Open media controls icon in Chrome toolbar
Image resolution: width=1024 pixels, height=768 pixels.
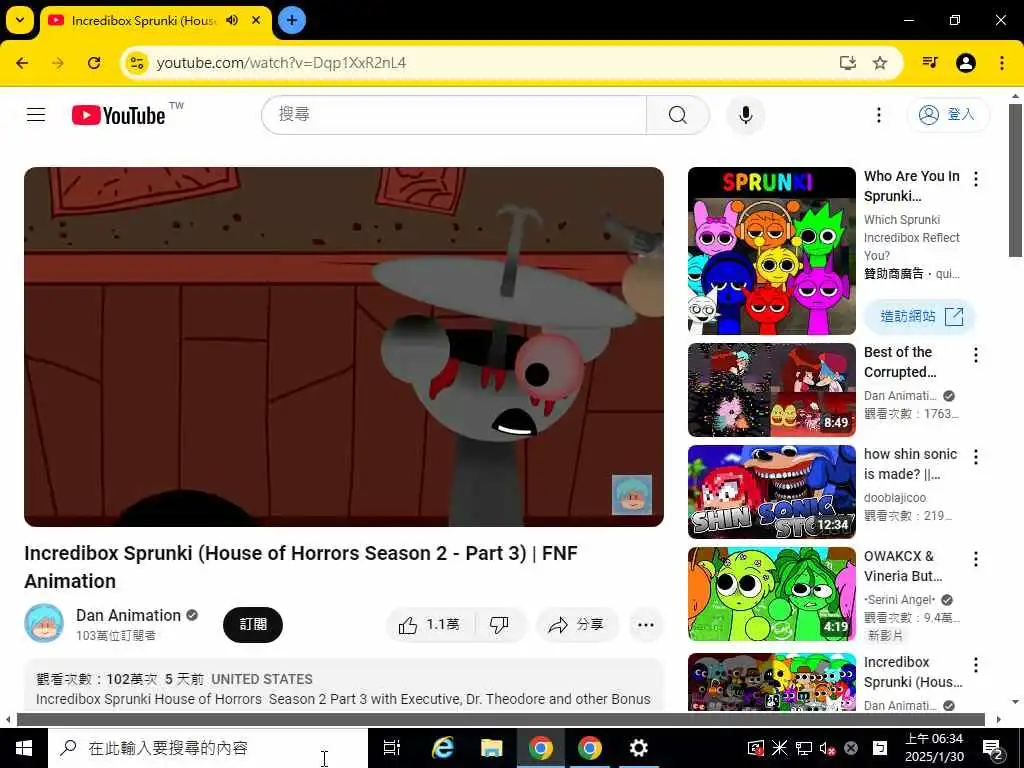930,63
